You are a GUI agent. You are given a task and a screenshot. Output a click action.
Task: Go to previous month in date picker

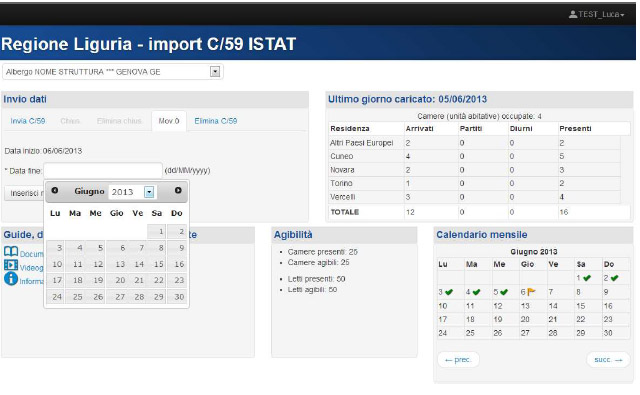tap(55, 191)
